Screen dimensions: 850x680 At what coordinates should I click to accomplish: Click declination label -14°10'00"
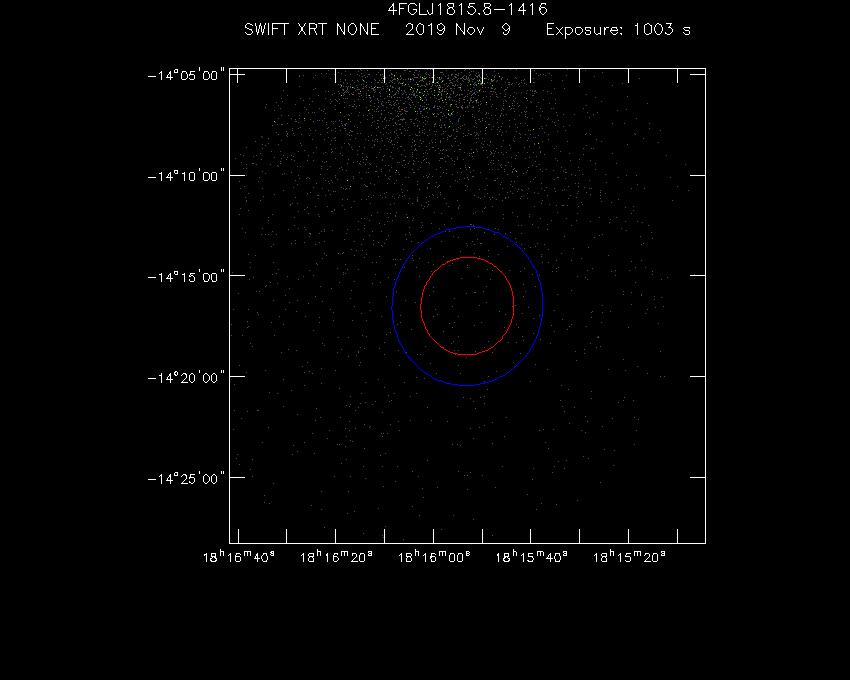[186, 176]
